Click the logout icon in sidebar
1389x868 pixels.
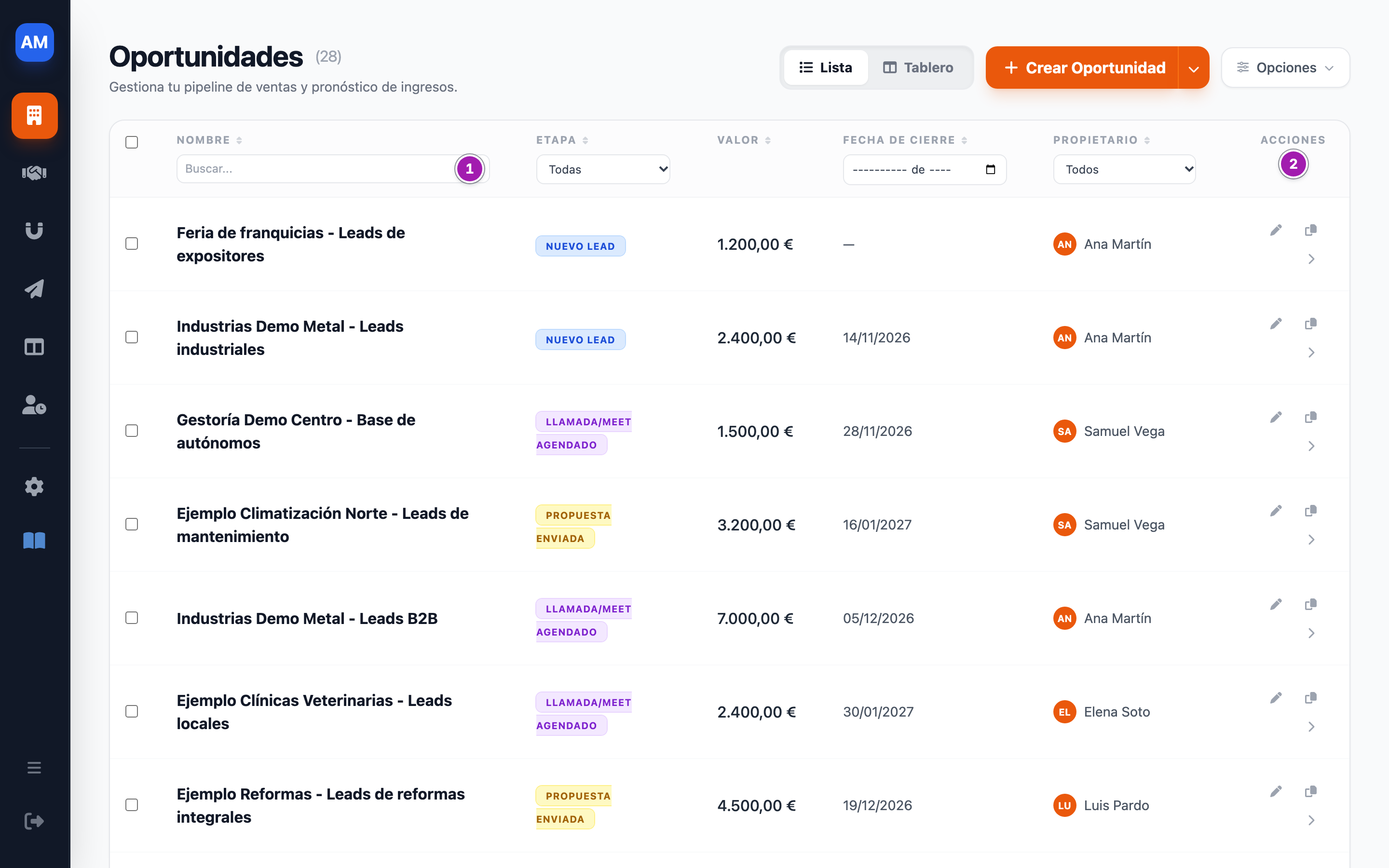point(34,821)
